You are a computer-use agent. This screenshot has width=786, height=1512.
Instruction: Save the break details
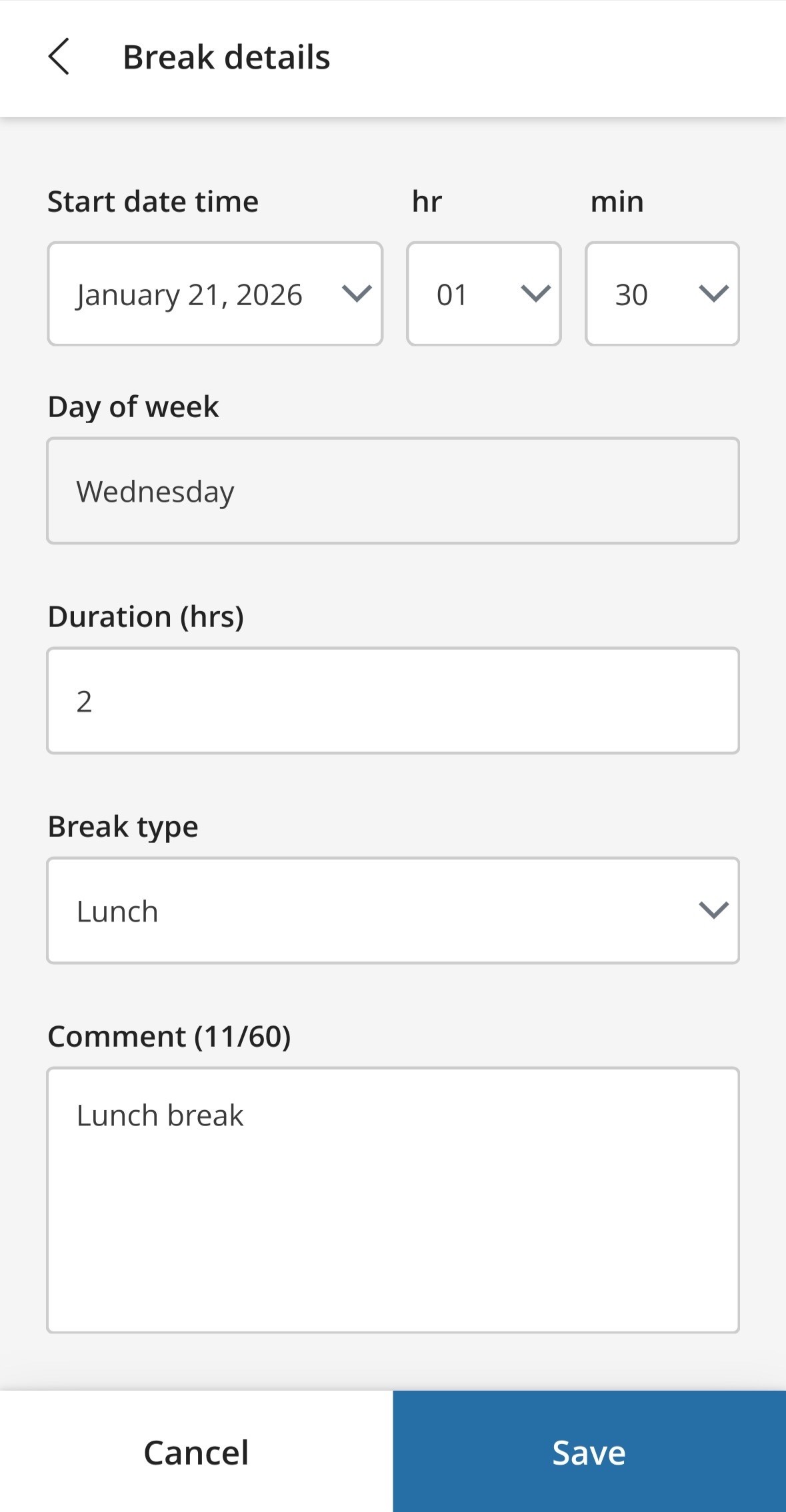click(589, 1452)
